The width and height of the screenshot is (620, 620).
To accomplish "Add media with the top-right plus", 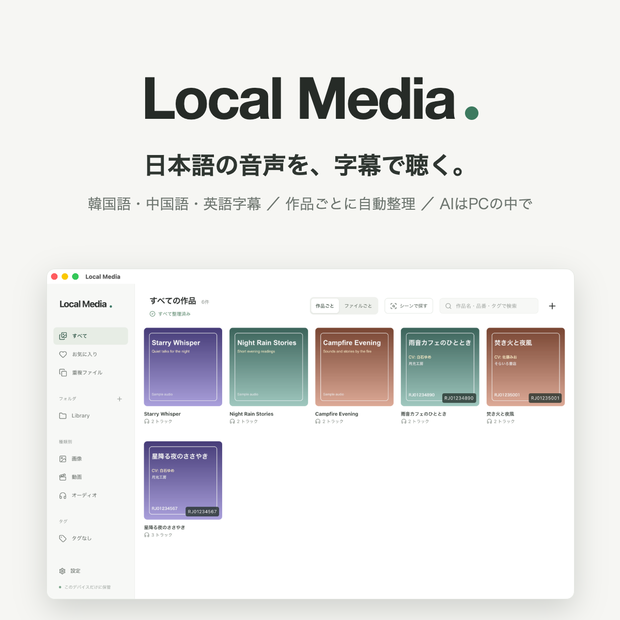I will click(x=552, y=306).
